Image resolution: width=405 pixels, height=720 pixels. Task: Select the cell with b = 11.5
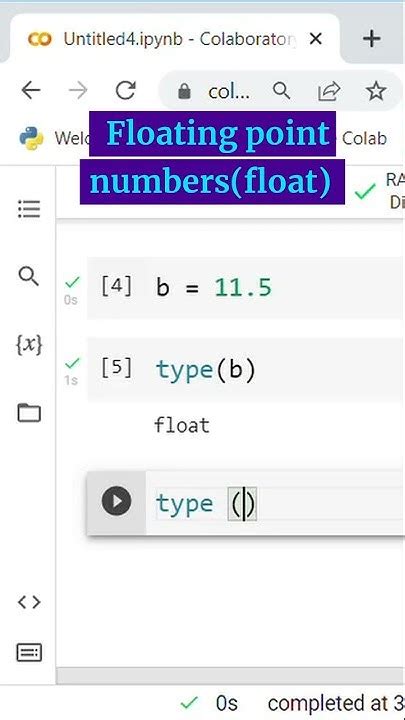click(x=246, y=288)
